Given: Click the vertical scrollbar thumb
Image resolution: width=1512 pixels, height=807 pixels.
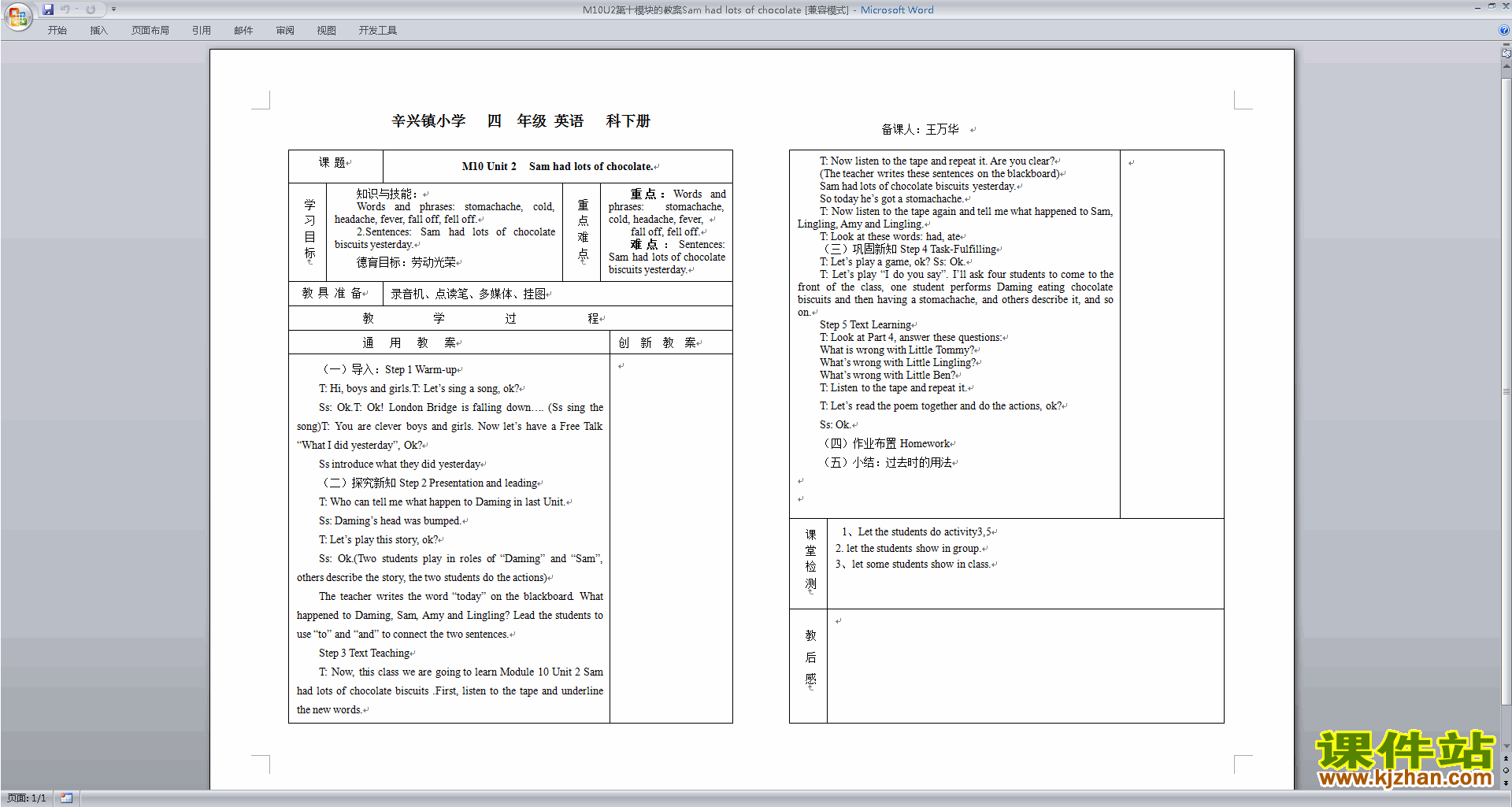Looking at the screenshot, I should 1506,391.
